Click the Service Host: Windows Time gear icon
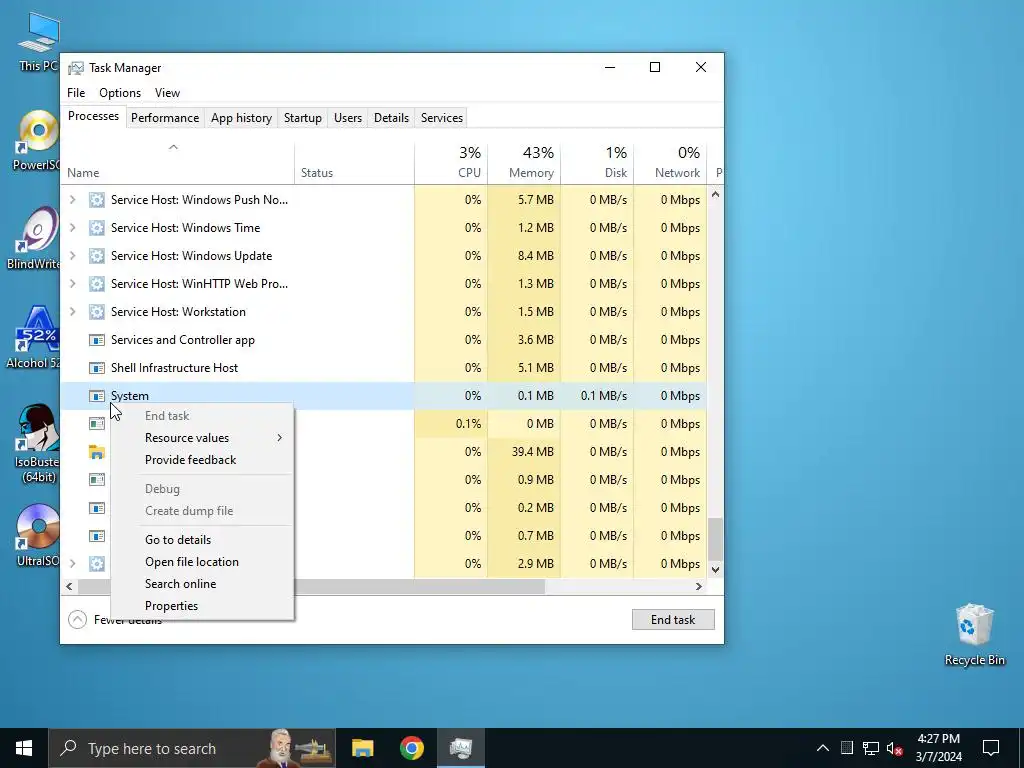This screenshot has width=1024, height=768. pos(97,228)
